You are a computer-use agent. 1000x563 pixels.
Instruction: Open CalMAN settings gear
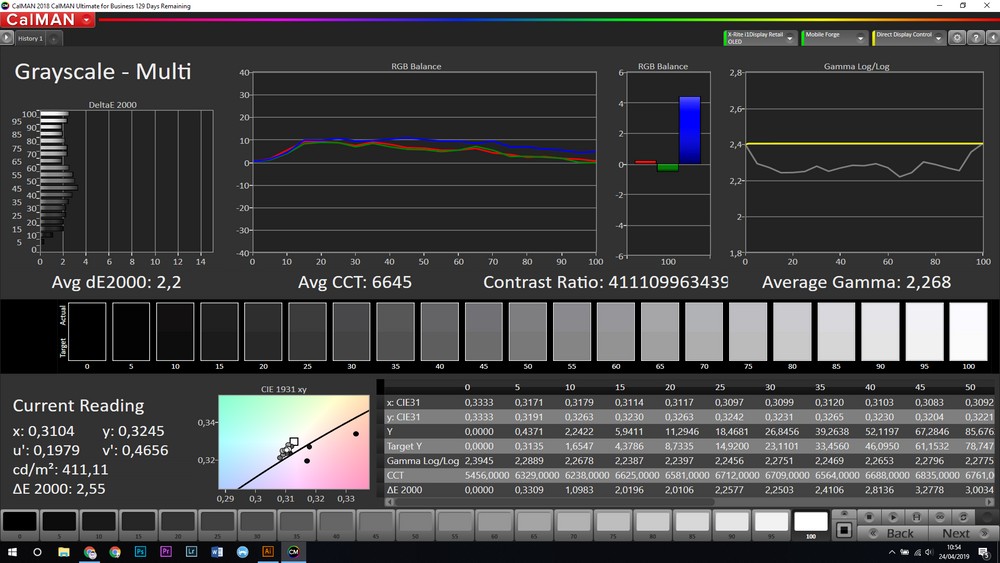[957, 38]
